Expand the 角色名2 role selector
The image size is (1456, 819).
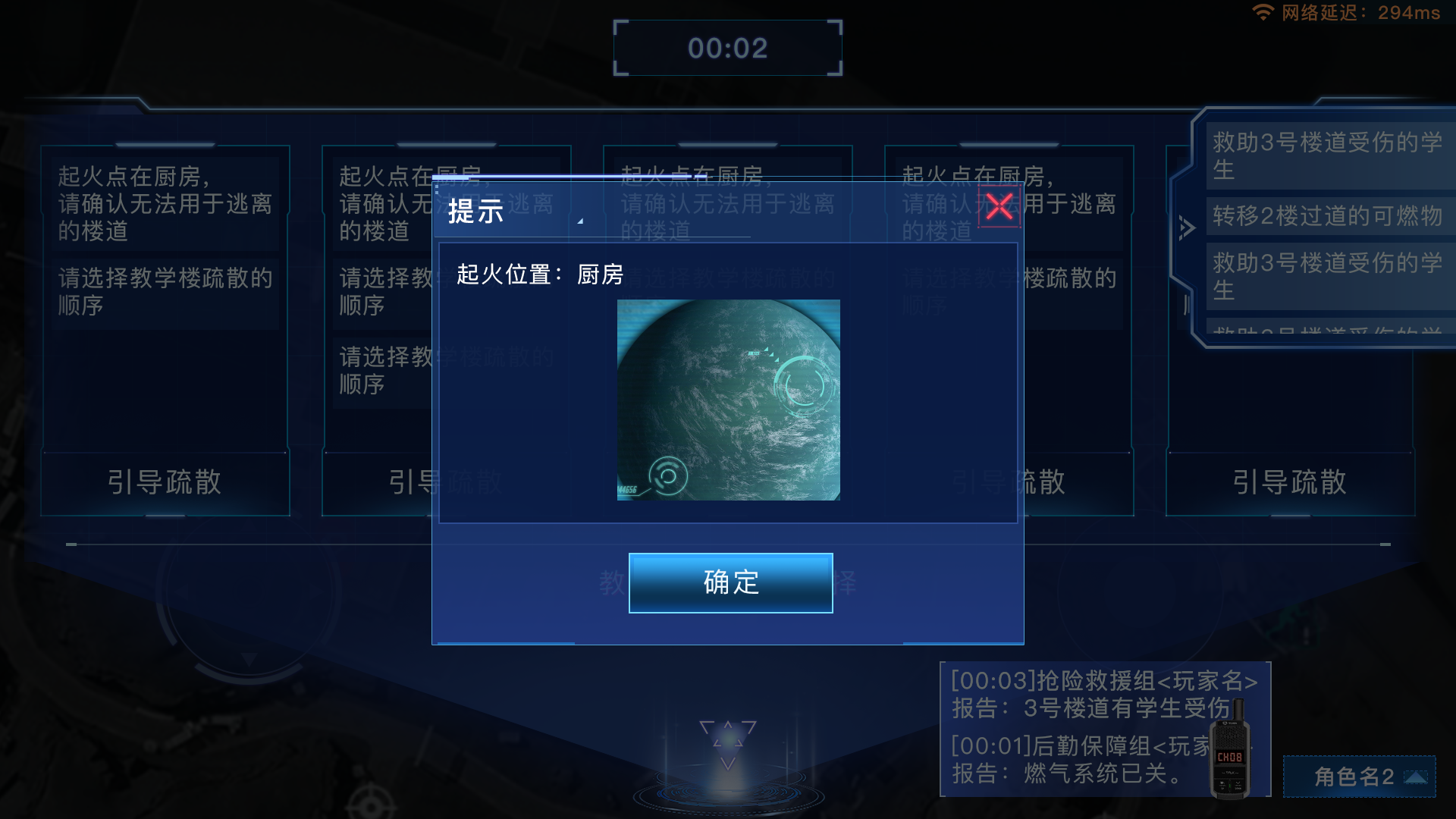point(1359,777)
